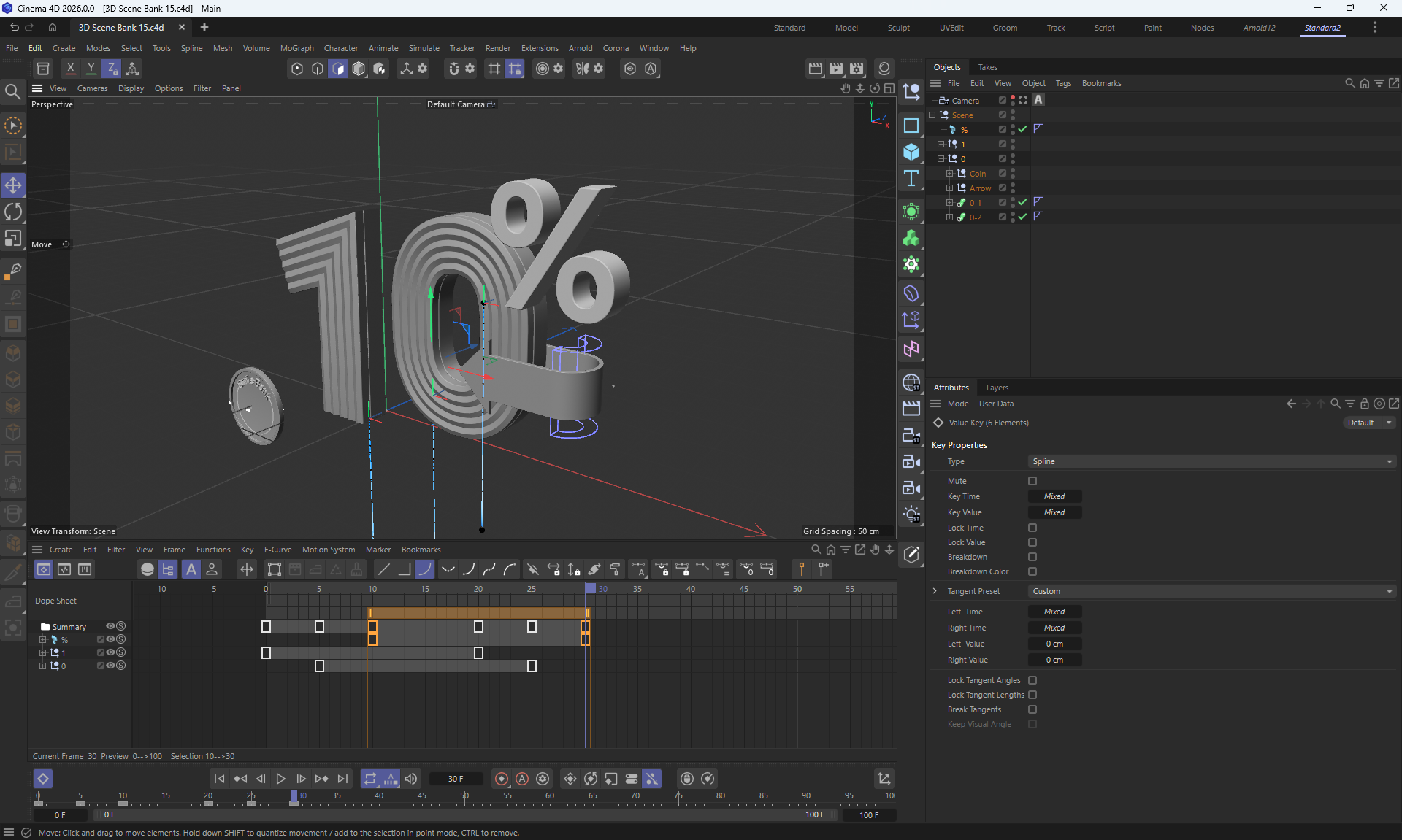The height and width of the screenshot is (840, 1402).
Task: Open the Tangent Preset Custom dropdown
Action: (x=1211, y=591)
